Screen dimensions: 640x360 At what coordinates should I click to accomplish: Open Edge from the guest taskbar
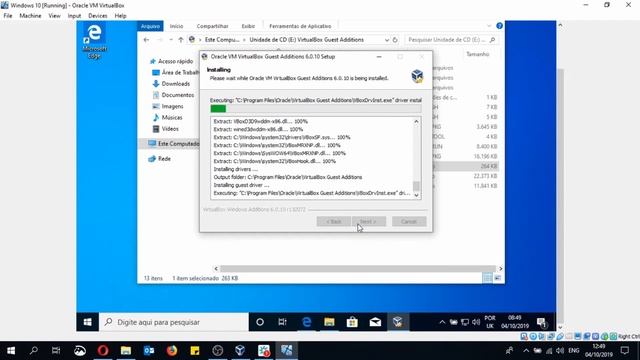307,322
